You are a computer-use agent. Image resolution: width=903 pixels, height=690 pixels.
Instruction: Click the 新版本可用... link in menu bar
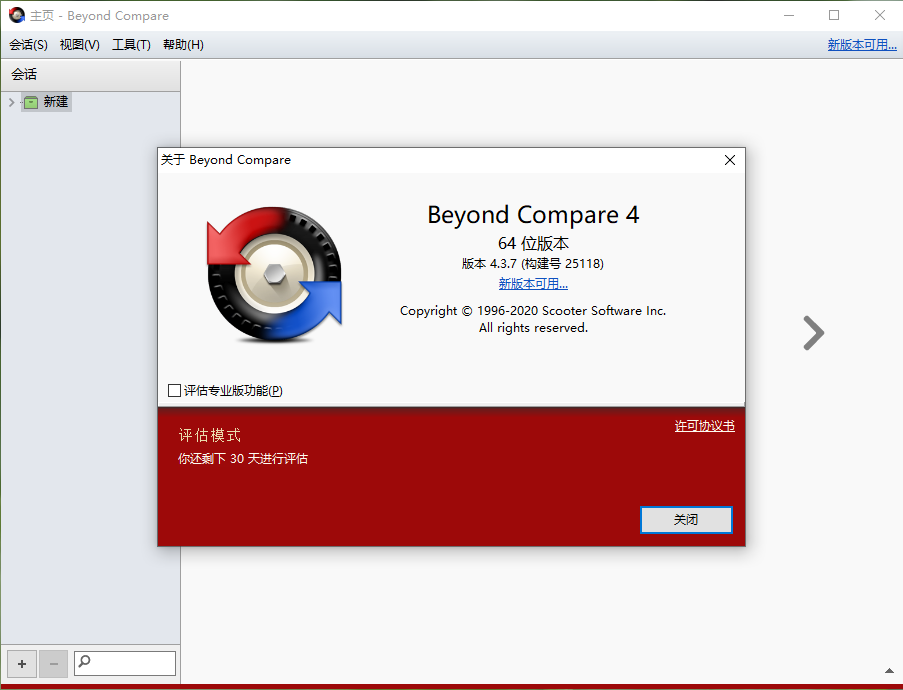click(862, 45)
